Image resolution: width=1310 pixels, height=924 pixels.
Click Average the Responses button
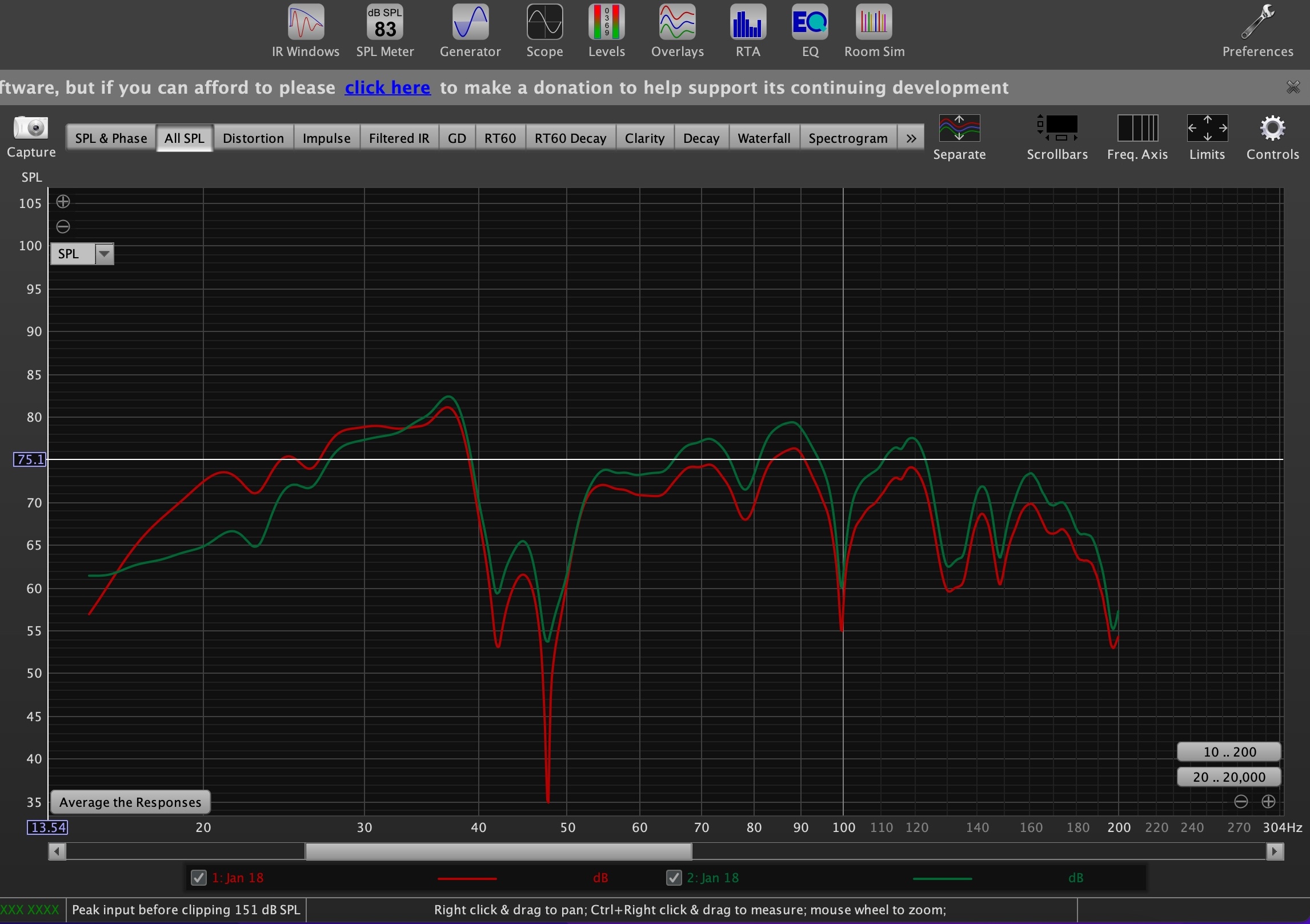[130, 802]
